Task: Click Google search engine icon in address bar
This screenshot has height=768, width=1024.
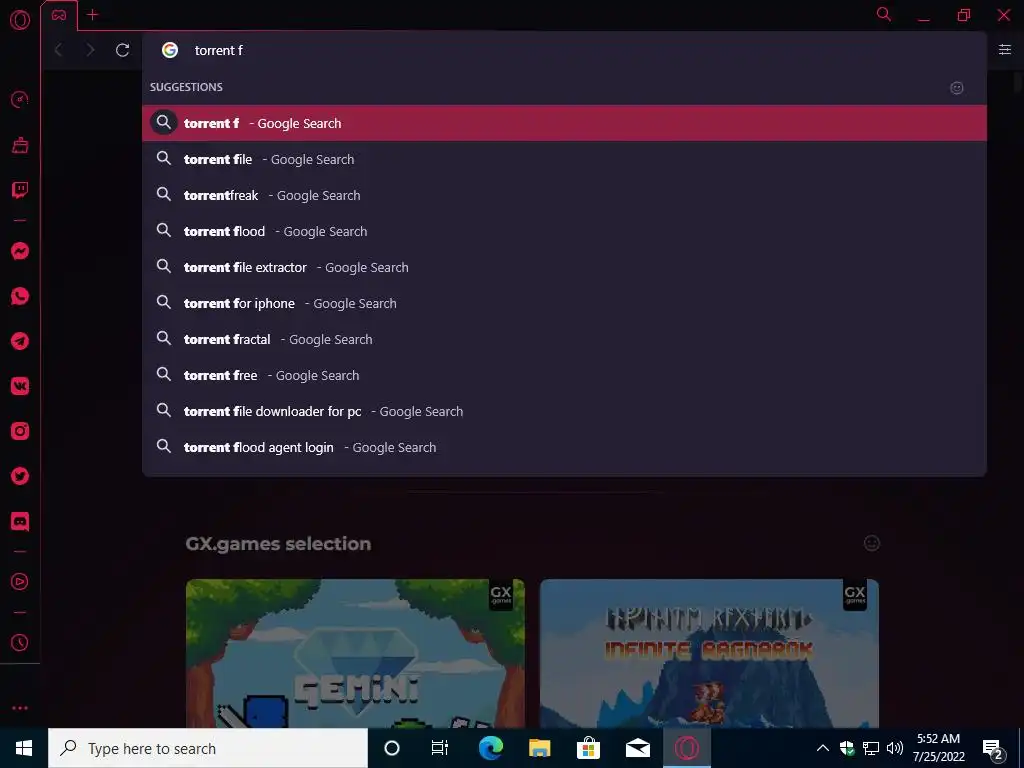Action: 170,50
